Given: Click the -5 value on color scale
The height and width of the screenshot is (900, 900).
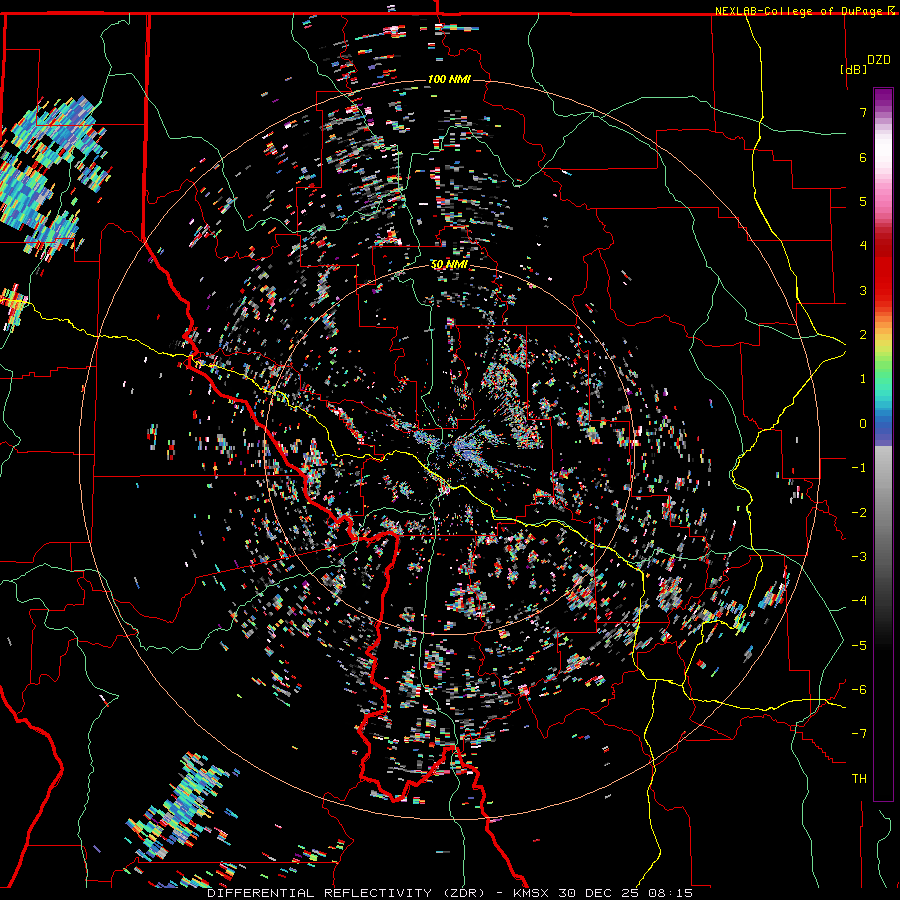Looking at the screenshot, I should point(859,646).
